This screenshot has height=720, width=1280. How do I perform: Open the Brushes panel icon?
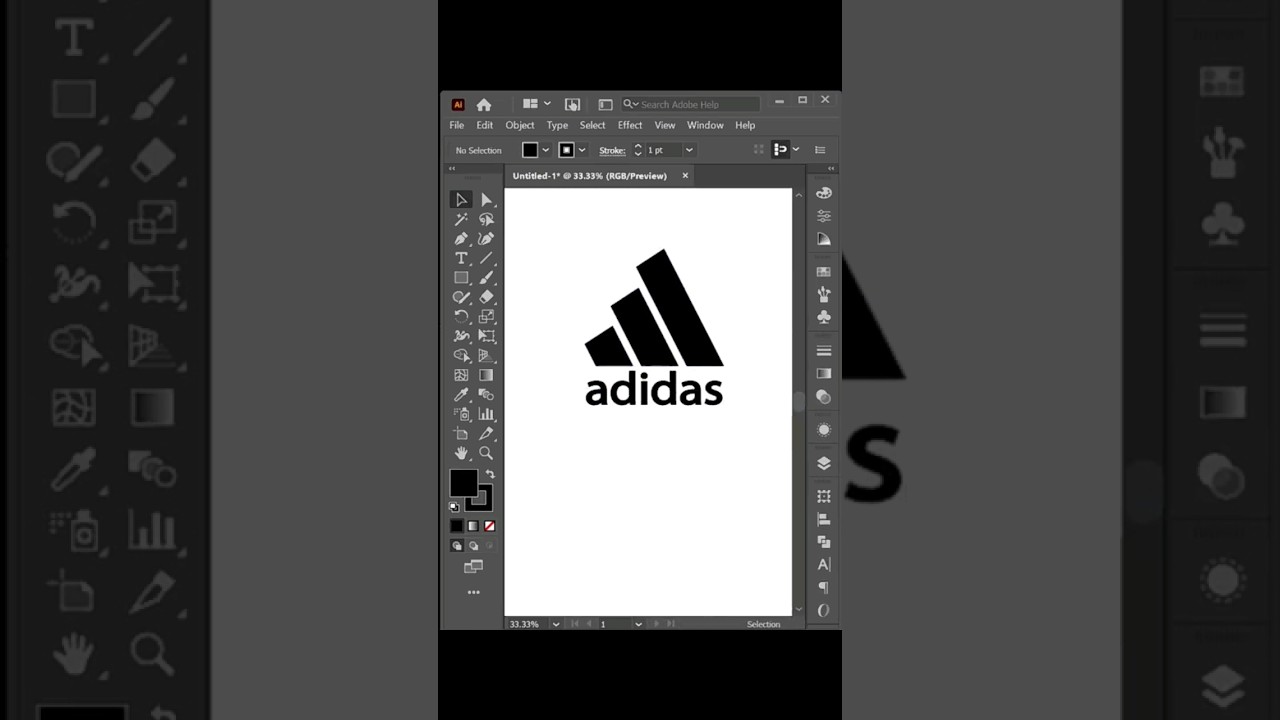click(824, 294)
